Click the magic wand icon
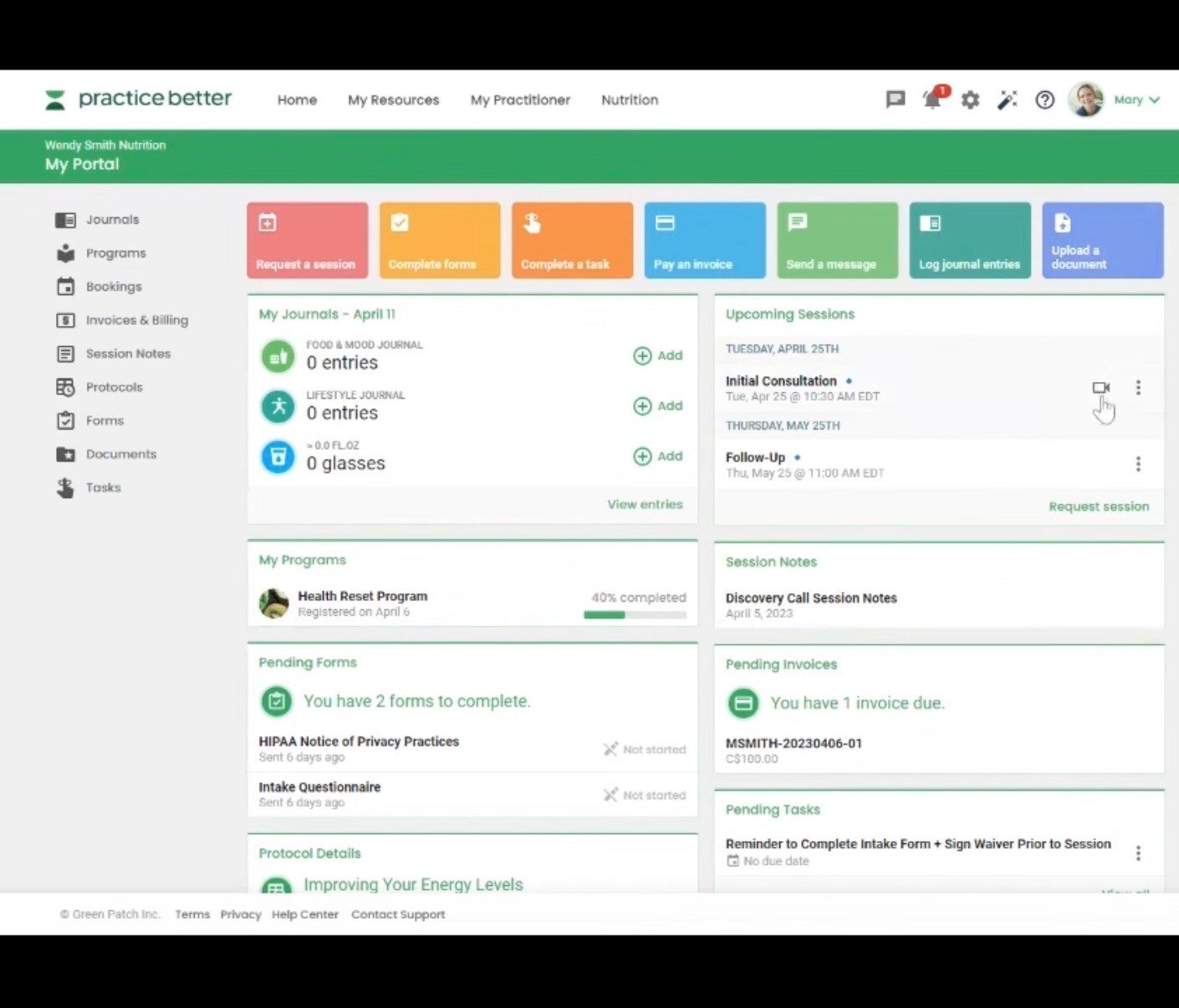This screenshot has width=1179, height=1008. [x=1008, y=100]
